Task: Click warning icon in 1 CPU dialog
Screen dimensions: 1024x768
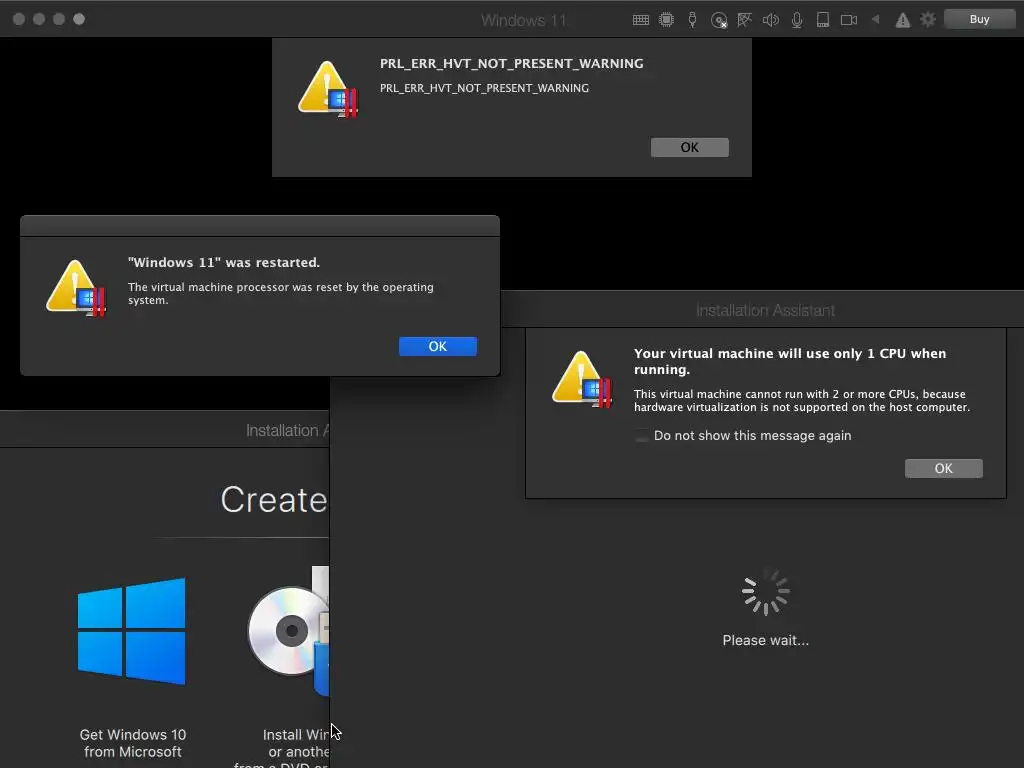Action: [582, 379]
